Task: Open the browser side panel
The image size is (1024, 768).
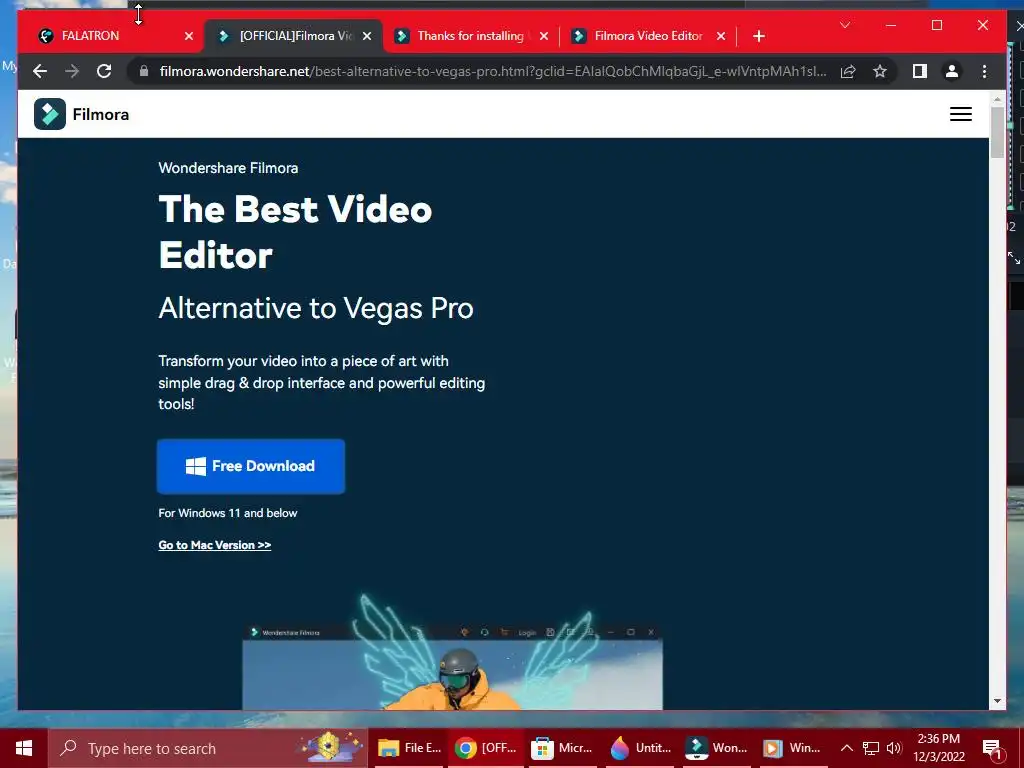Action: [920, 71]
